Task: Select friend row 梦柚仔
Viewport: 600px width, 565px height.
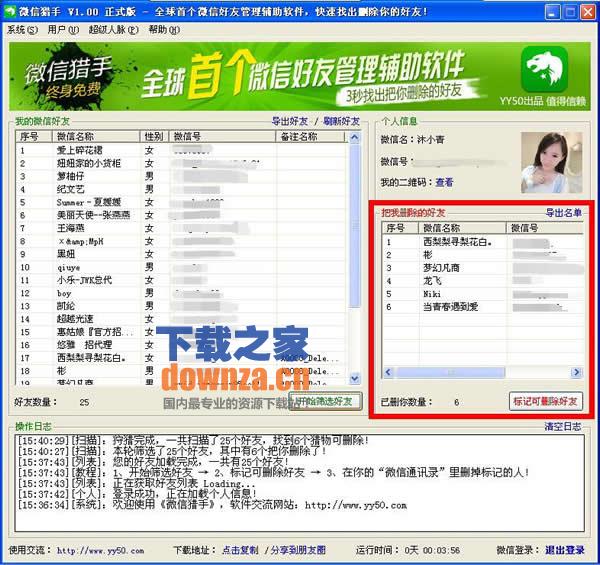Action: 182,176
